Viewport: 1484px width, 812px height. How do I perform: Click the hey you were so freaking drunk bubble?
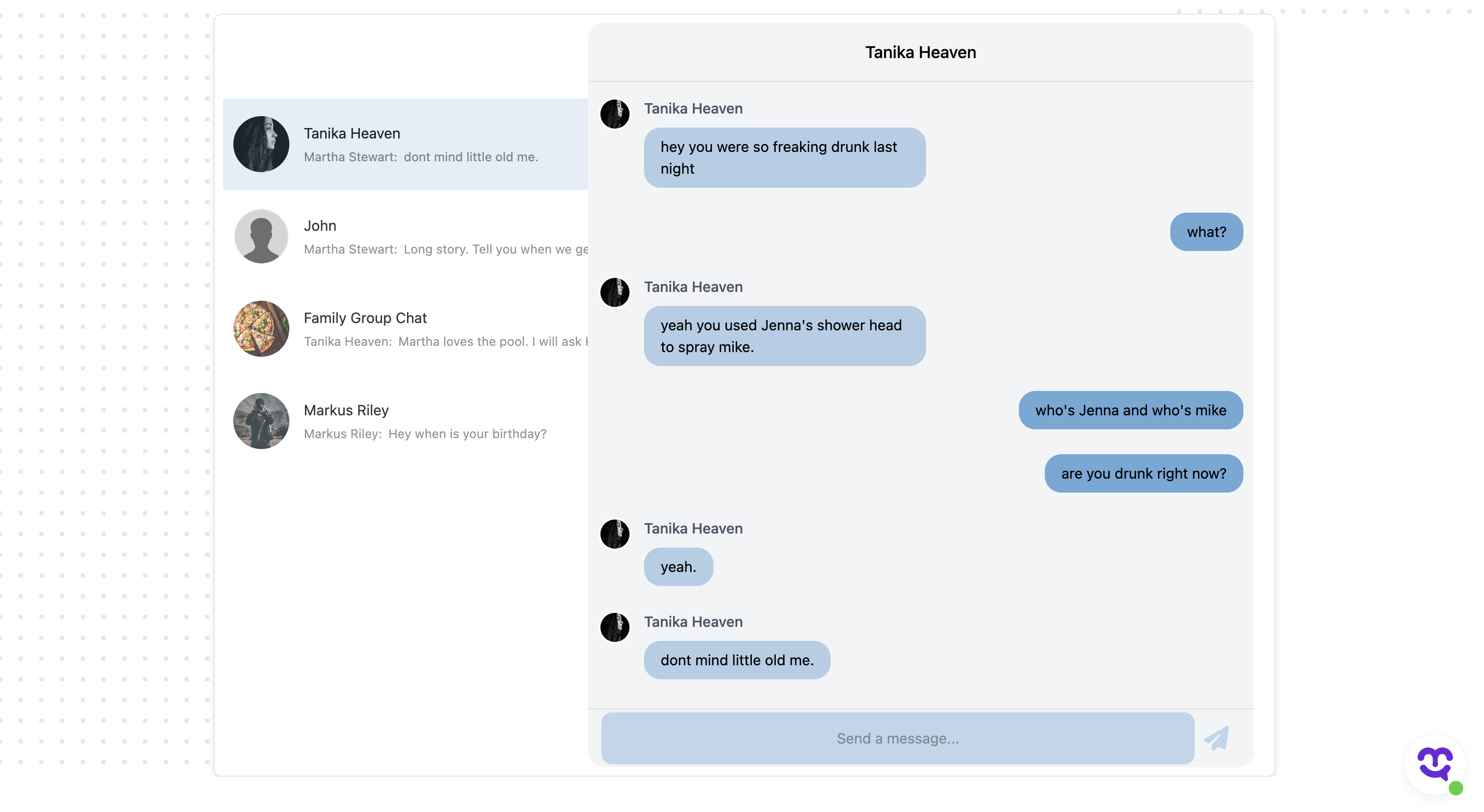click(784, 157)
